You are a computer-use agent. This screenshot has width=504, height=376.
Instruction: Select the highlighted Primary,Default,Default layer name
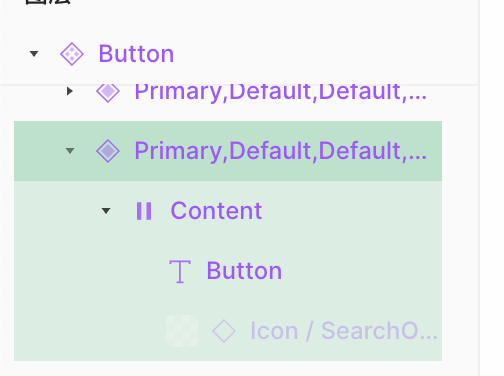coord(280,151)
